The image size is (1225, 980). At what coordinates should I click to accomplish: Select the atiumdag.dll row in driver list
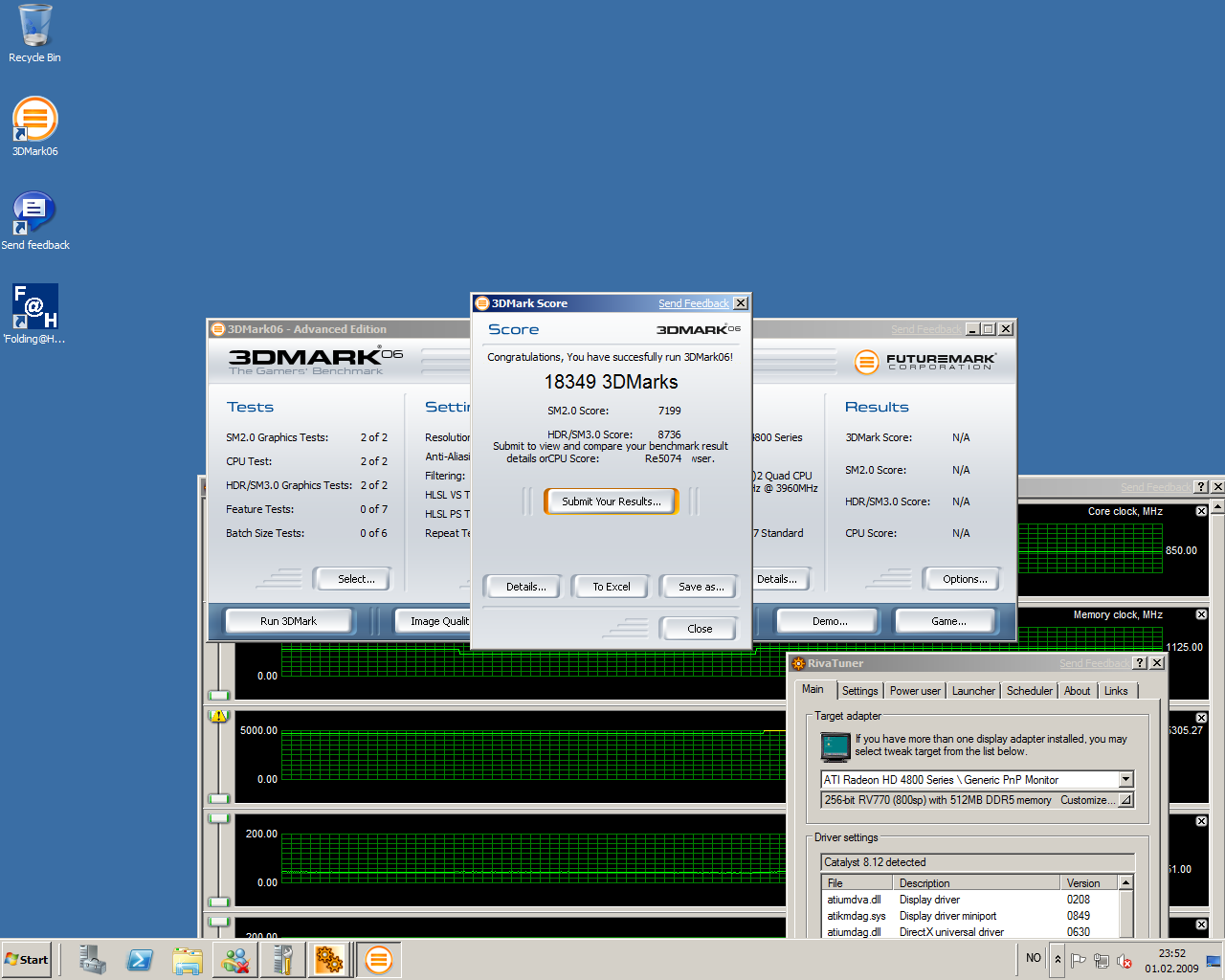pyautogui.click(x=969, y=932)
